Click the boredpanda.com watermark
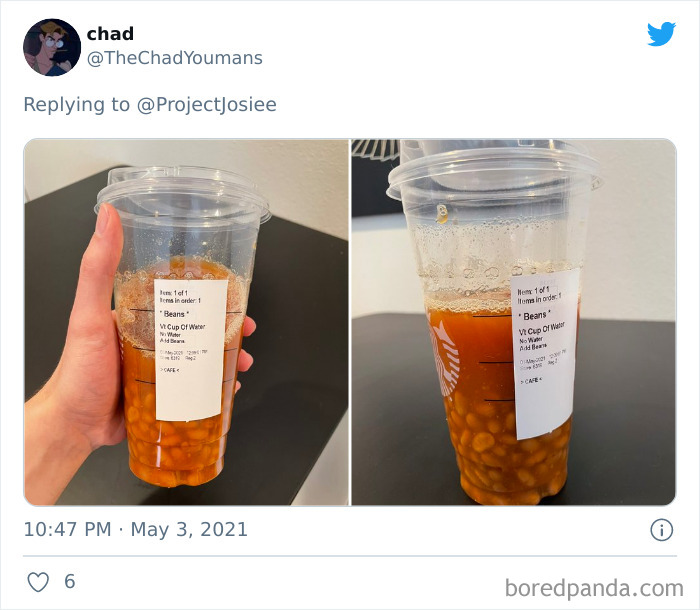The height and width of the screenshot is (610, 700). [x=594, y=588]
